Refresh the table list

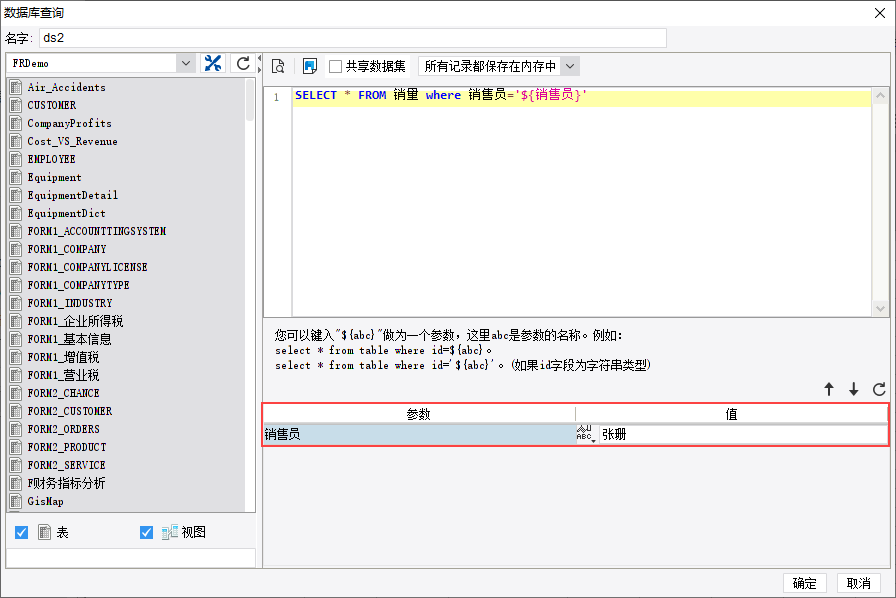[x=243, y=63]
